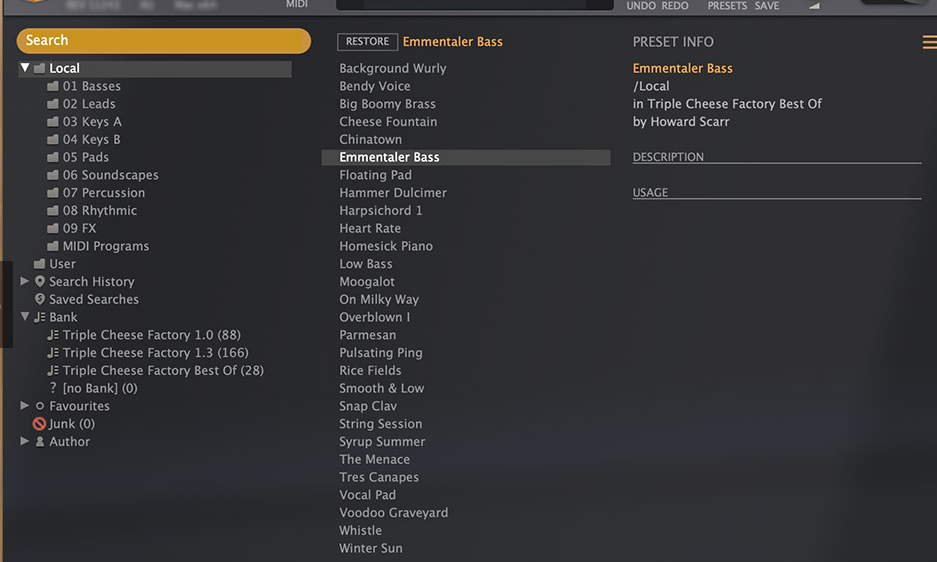Click the 01 Basses folder icon
The image size is (937, 562).
coord(53,87)
